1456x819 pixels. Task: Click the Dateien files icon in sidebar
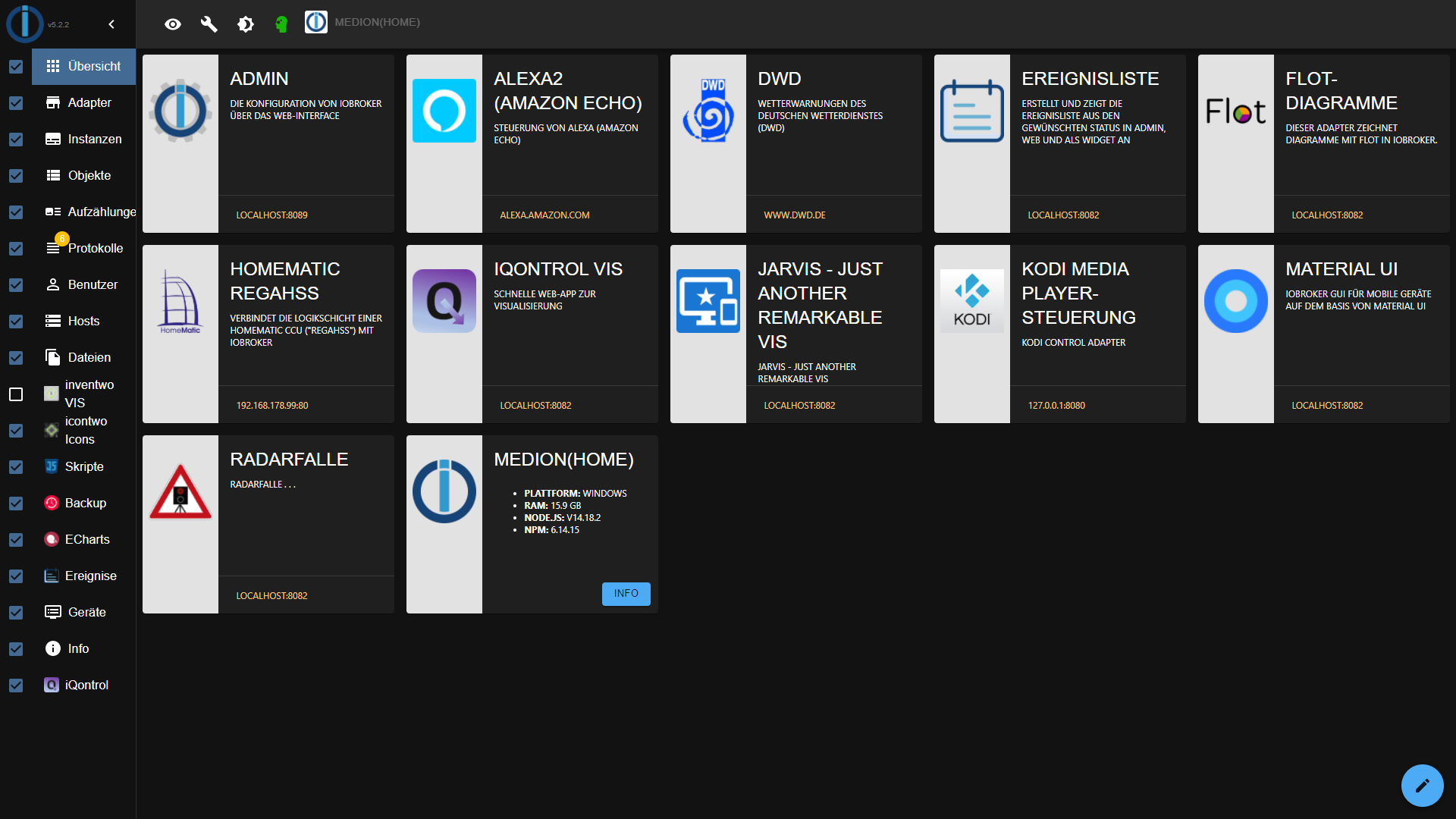53,358
